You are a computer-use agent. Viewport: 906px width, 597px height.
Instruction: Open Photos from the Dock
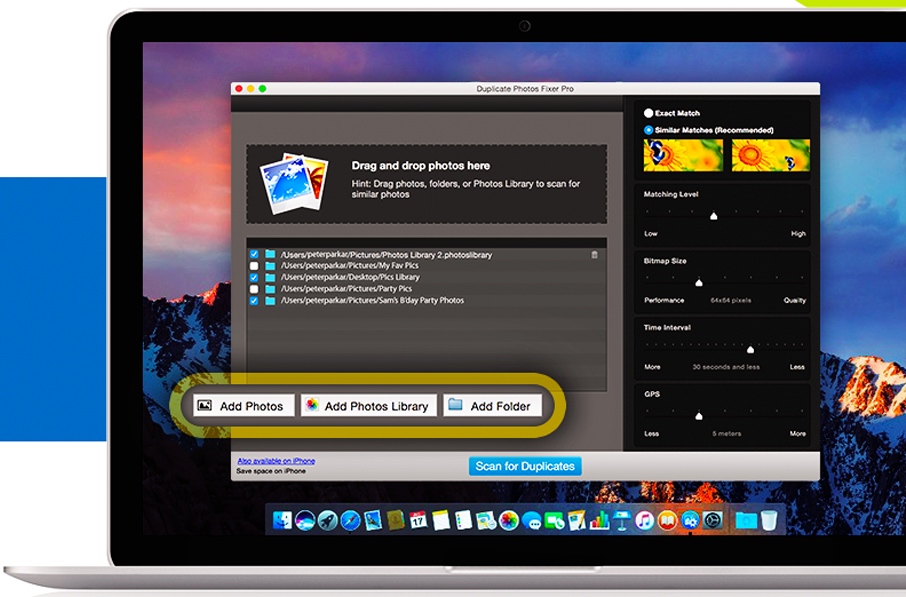coord(506,520)
